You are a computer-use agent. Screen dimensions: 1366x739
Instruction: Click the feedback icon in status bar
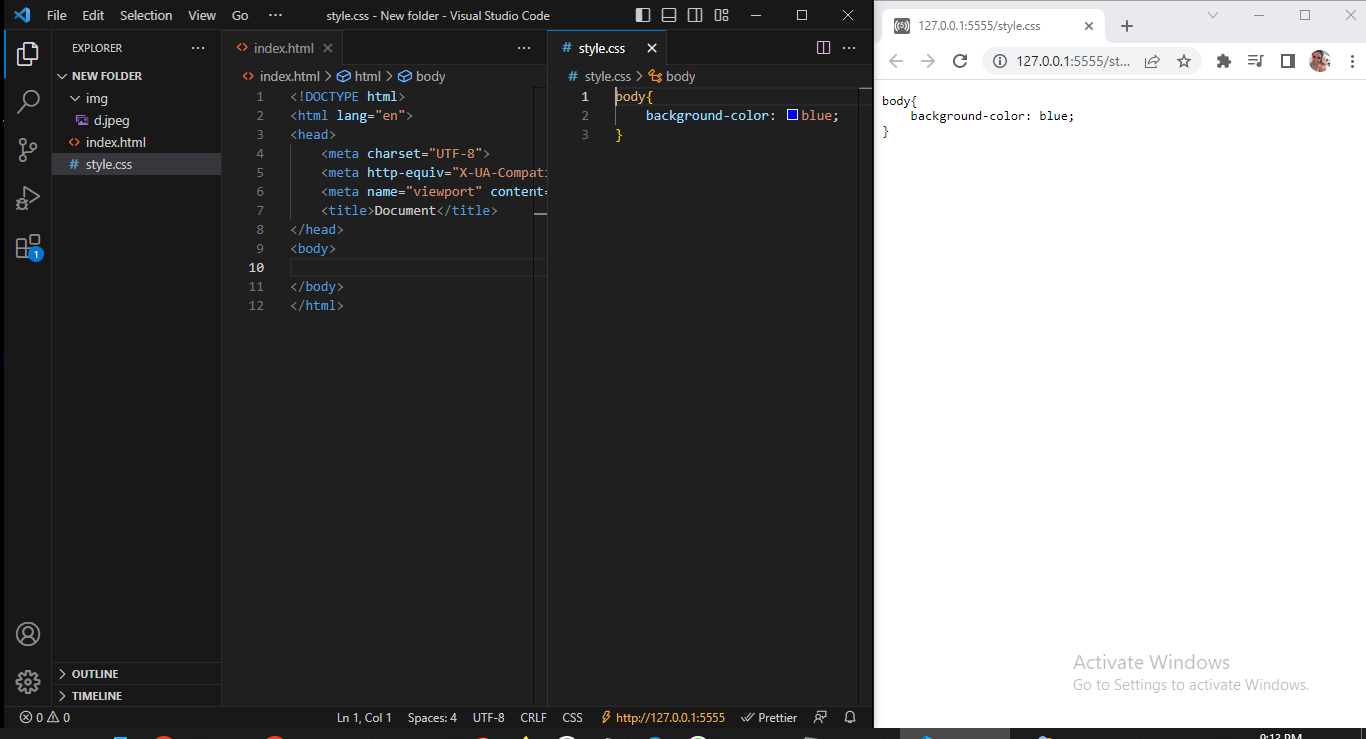821,717
